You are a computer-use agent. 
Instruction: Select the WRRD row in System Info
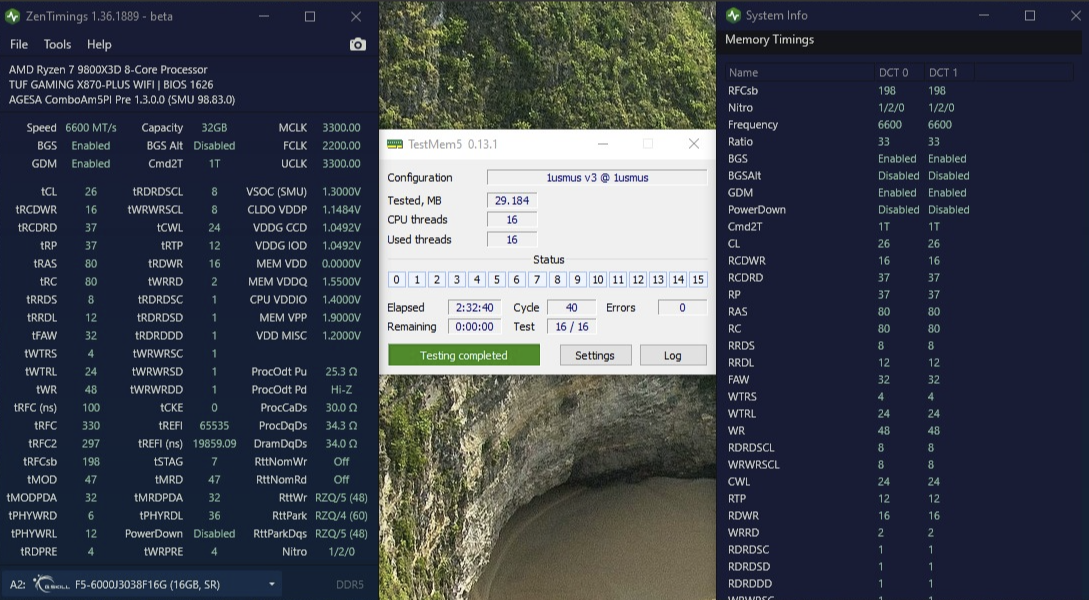point(900,533)
